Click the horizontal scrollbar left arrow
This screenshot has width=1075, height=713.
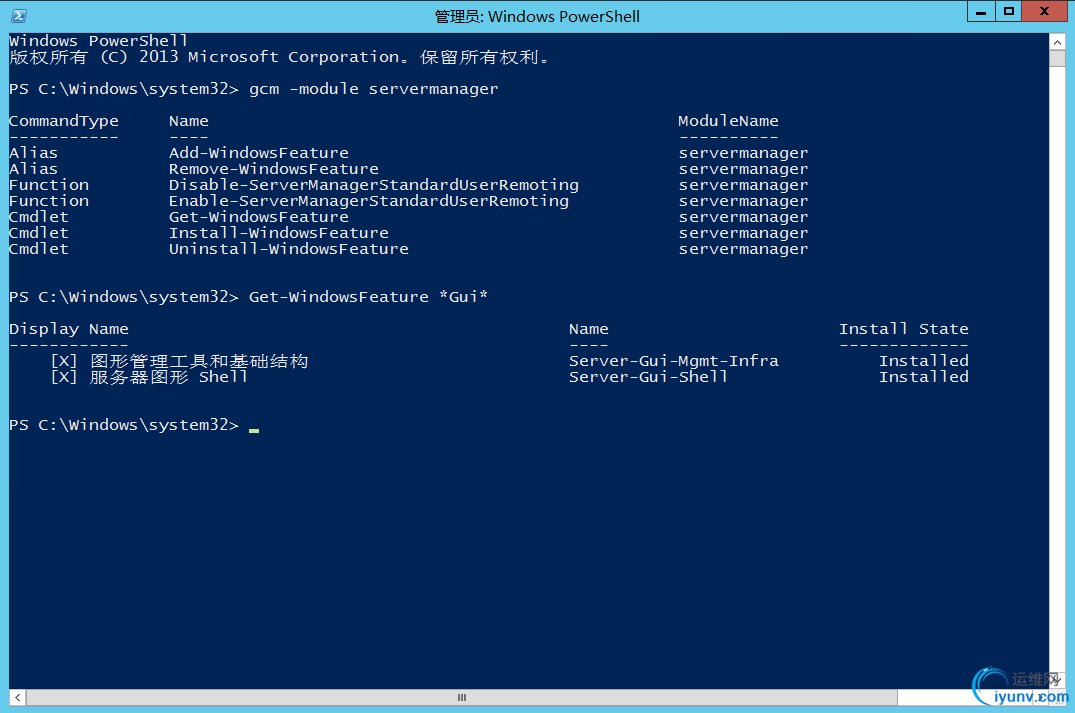click(16, 697)
